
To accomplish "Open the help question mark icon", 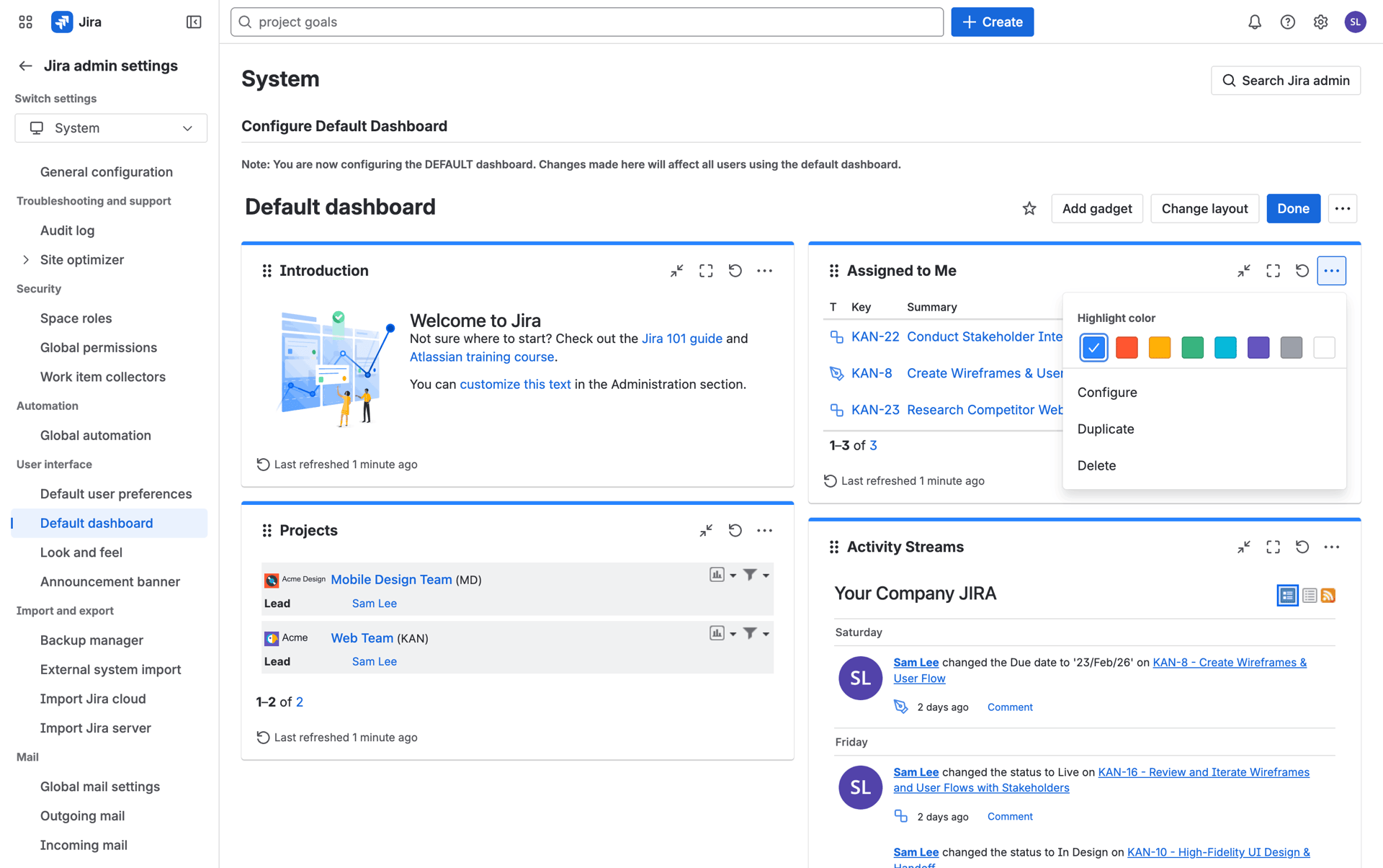I will (1288, 22).
